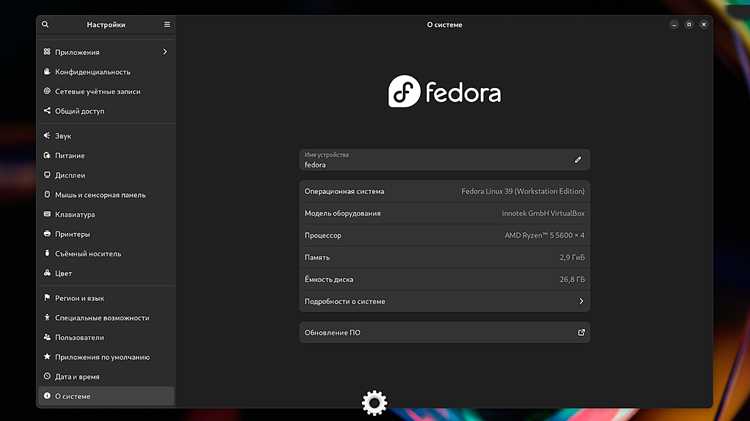
Task: Open the hamburger menu in the Settings sidebar
Action: tap(167, 24)
